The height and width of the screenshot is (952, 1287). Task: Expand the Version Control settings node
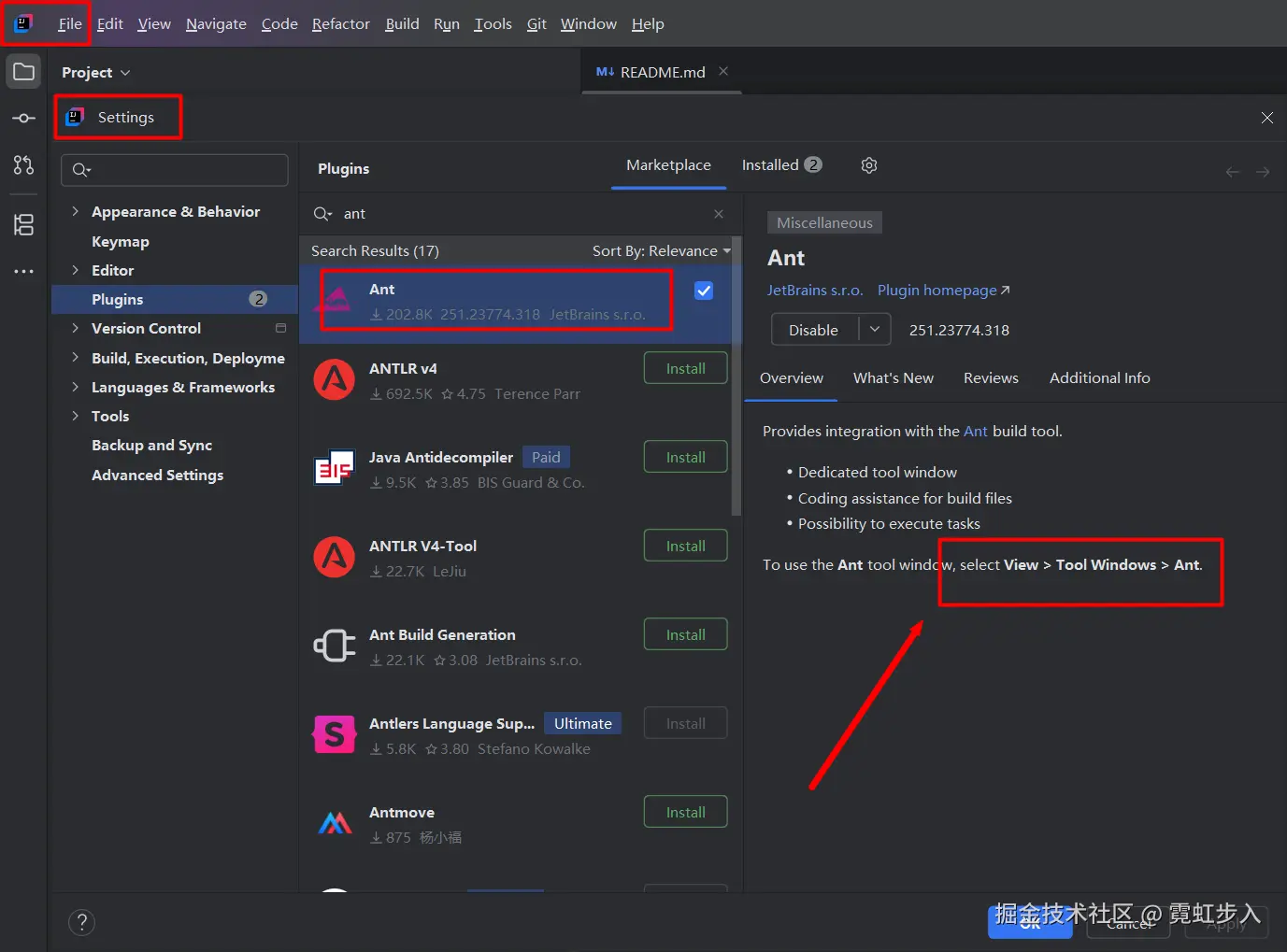75,328
